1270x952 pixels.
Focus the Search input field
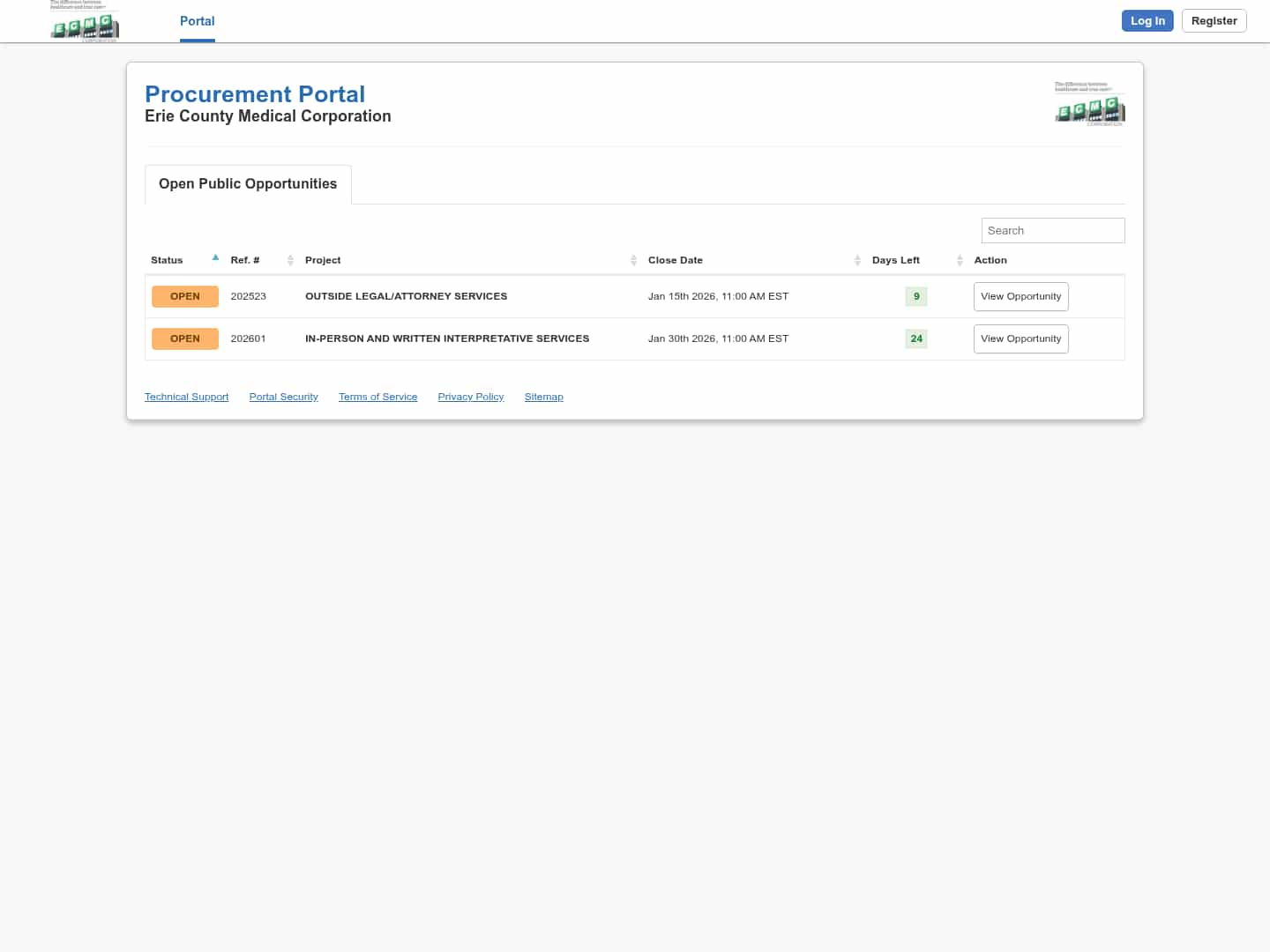tap(1052, 231)
